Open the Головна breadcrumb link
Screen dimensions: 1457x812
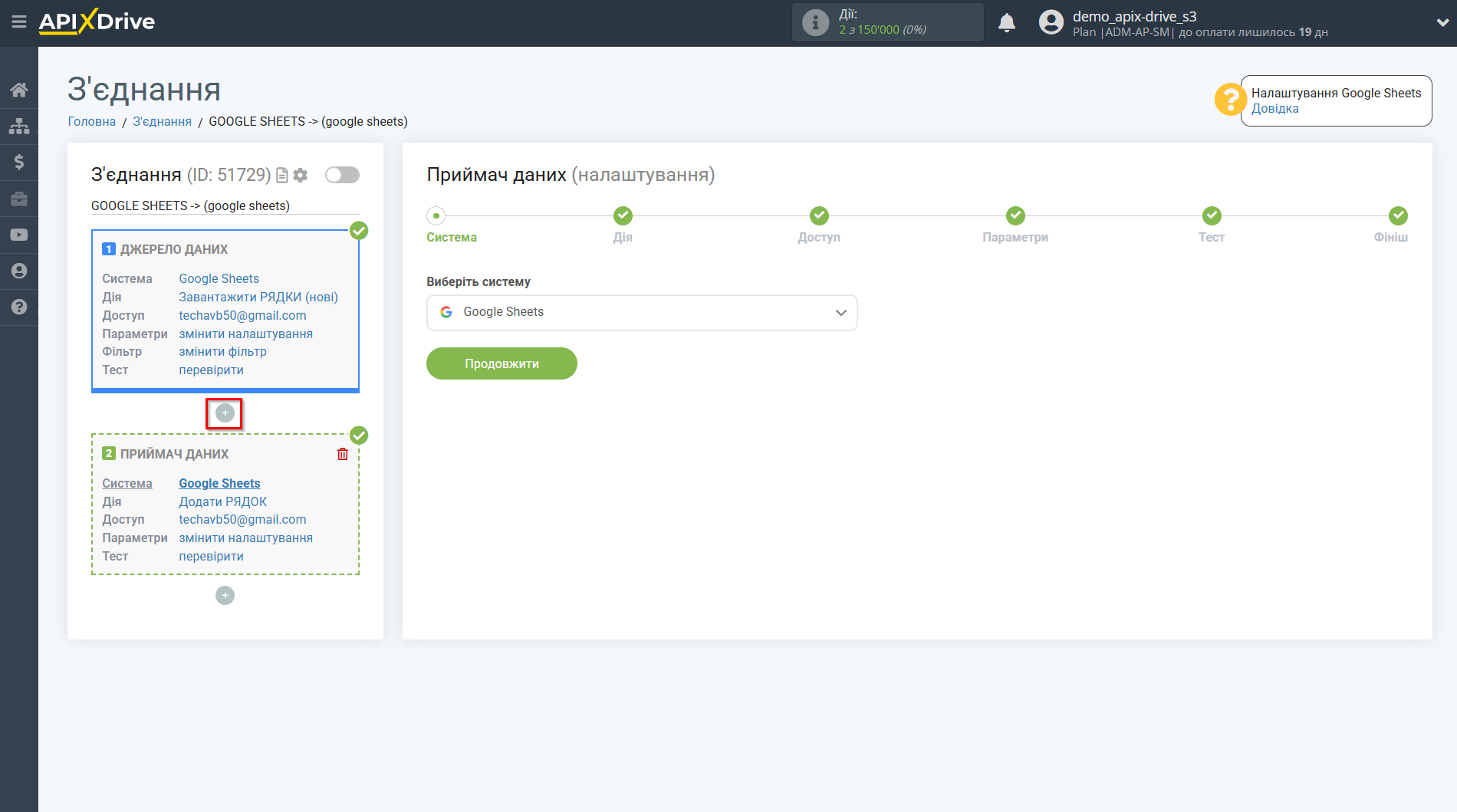point(92,122)
